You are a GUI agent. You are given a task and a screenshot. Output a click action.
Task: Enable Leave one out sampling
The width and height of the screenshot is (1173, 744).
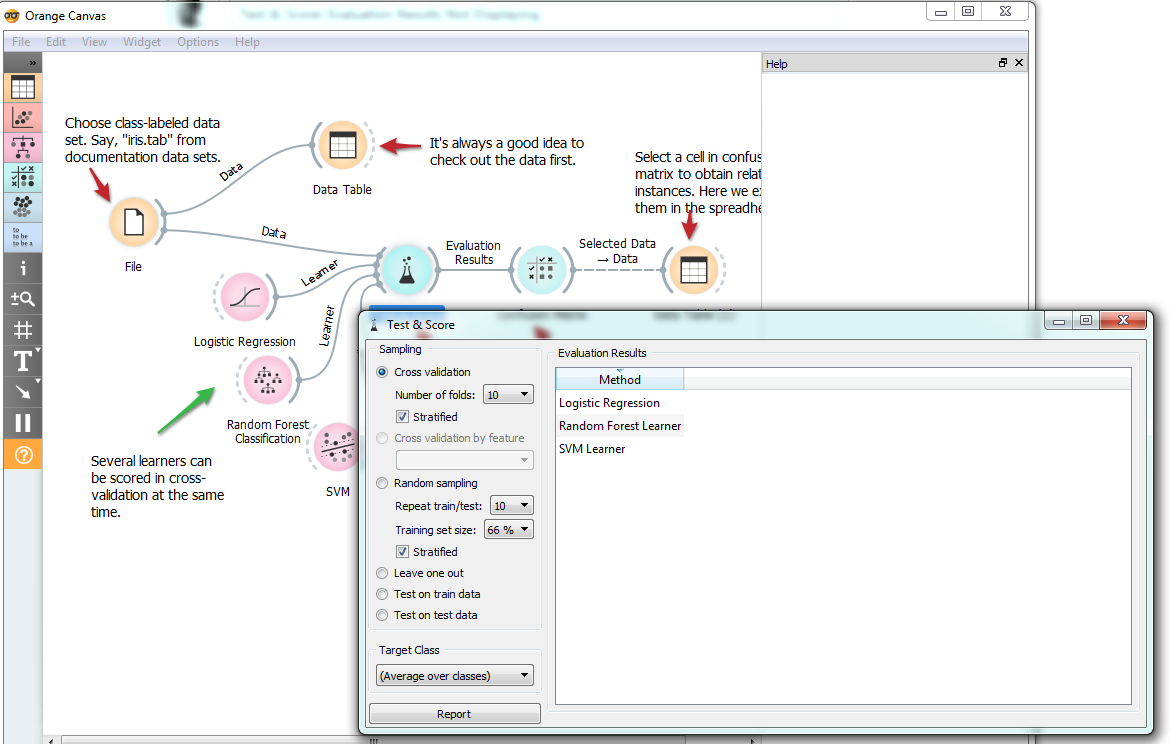coord(382,573)
